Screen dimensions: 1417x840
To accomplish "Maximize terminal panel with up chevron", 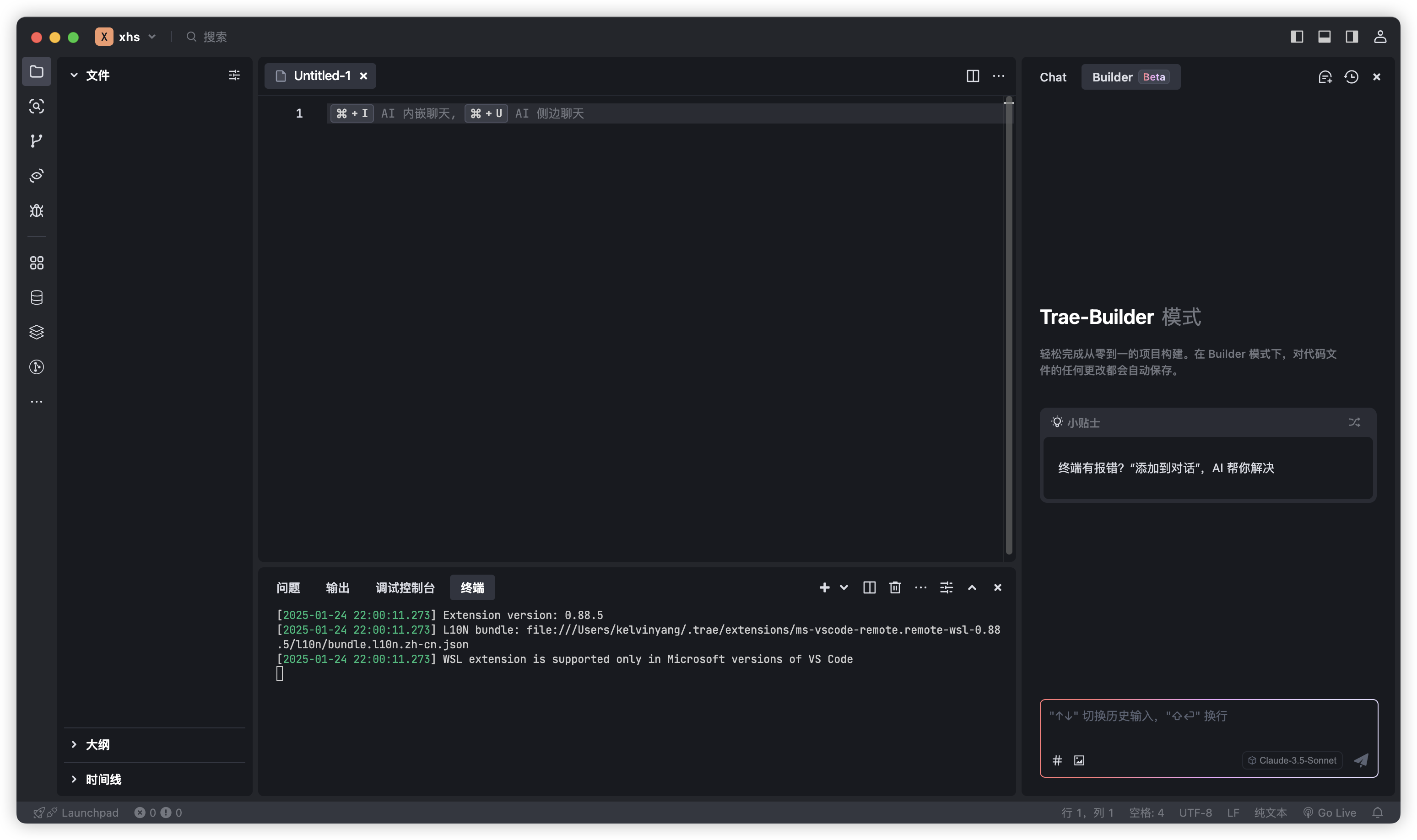I will point(972,587).
